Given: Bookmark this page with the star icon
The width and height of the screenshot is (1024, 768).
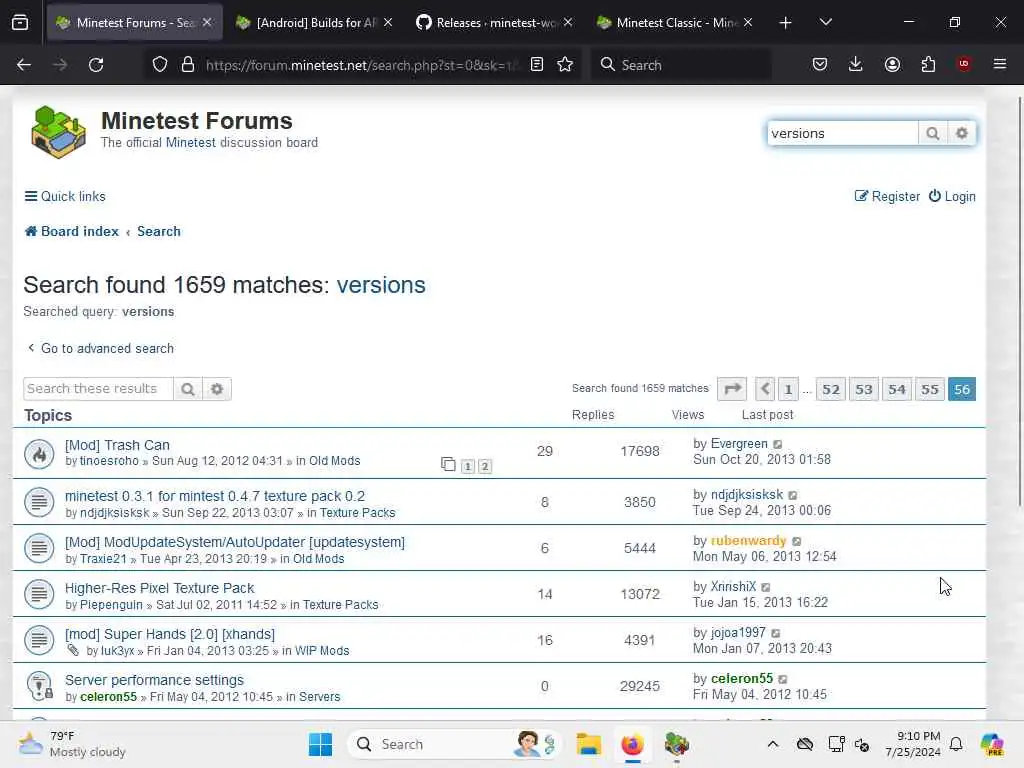Looking at the screenshot, I should tap(565, 64).
